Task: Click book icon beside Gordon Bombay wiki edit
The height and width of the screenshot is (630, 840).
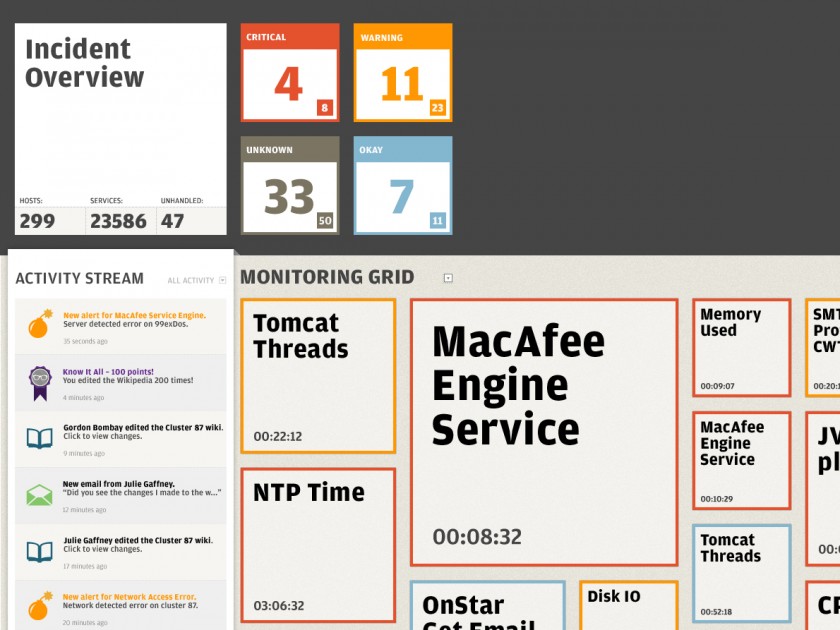Action: [40, 438]
